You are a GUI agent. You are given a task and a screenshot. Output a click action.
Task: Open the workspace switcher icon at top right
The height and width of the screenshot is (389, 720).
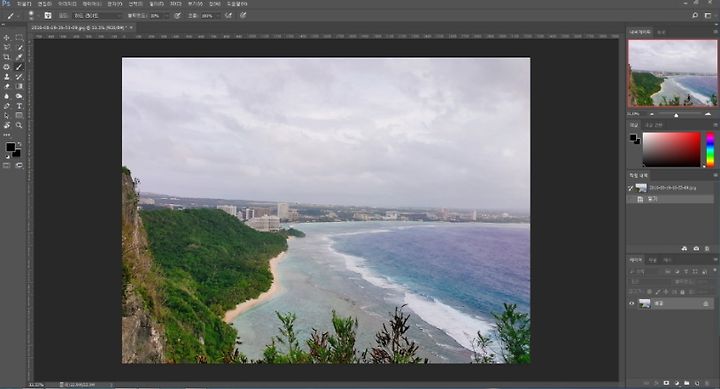coord(708,15)
